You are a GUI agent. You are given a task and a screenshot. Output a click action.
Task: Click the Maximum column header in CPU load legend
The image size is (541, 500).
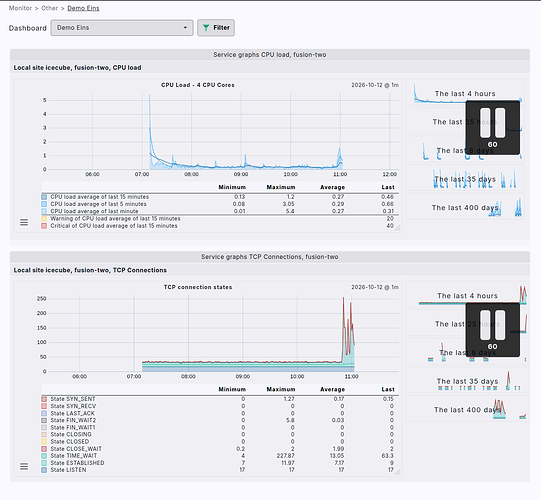(x=281, y=187)
